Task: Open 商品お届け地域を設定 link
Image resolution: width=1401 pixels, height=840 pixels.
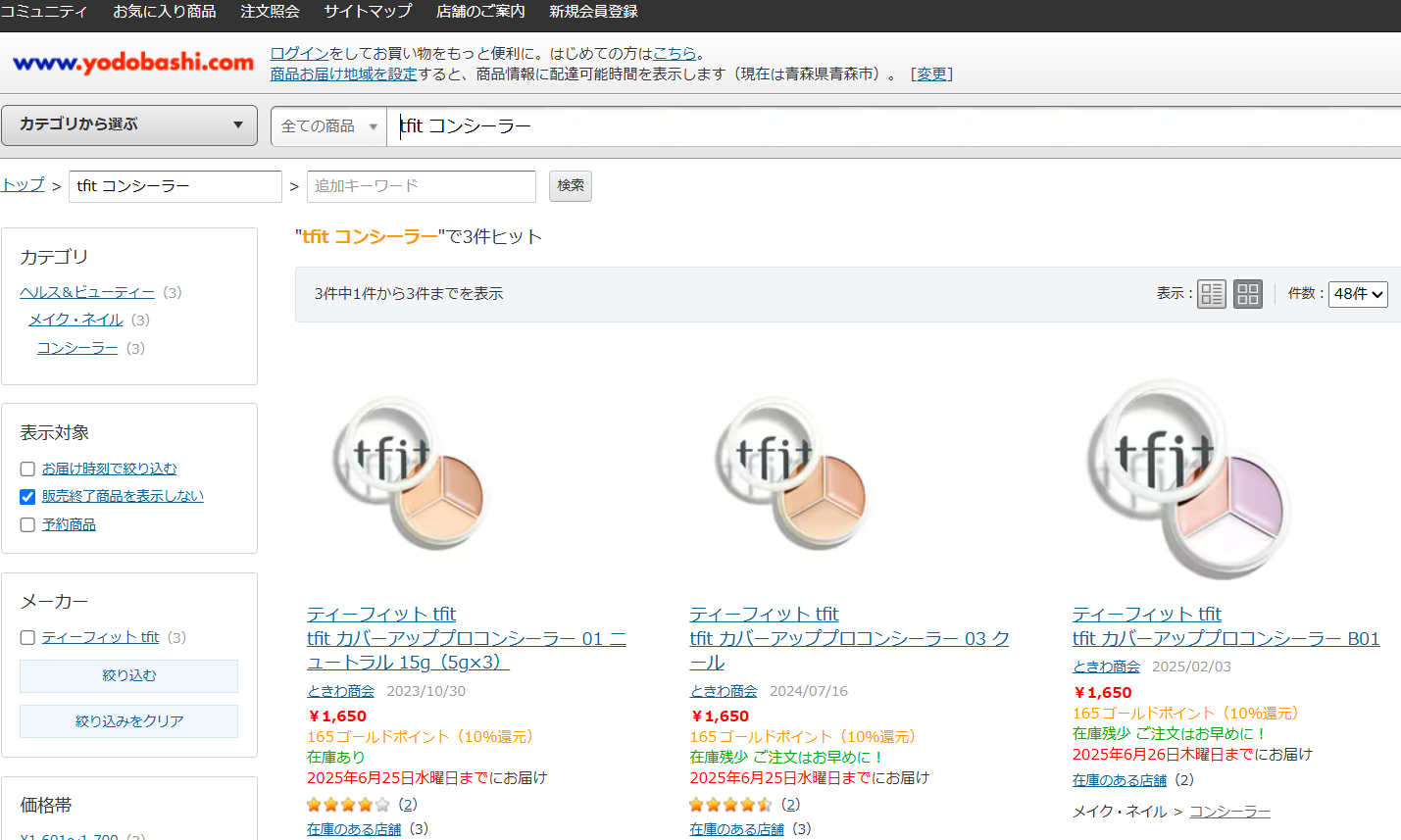Action: click(x=344, y=74)
